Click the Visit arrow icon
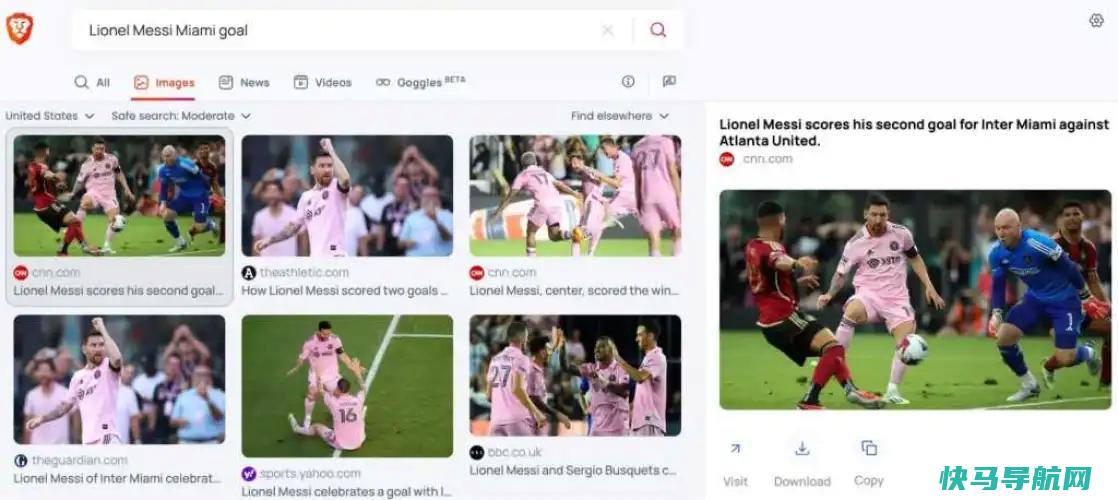 (735, 449)
